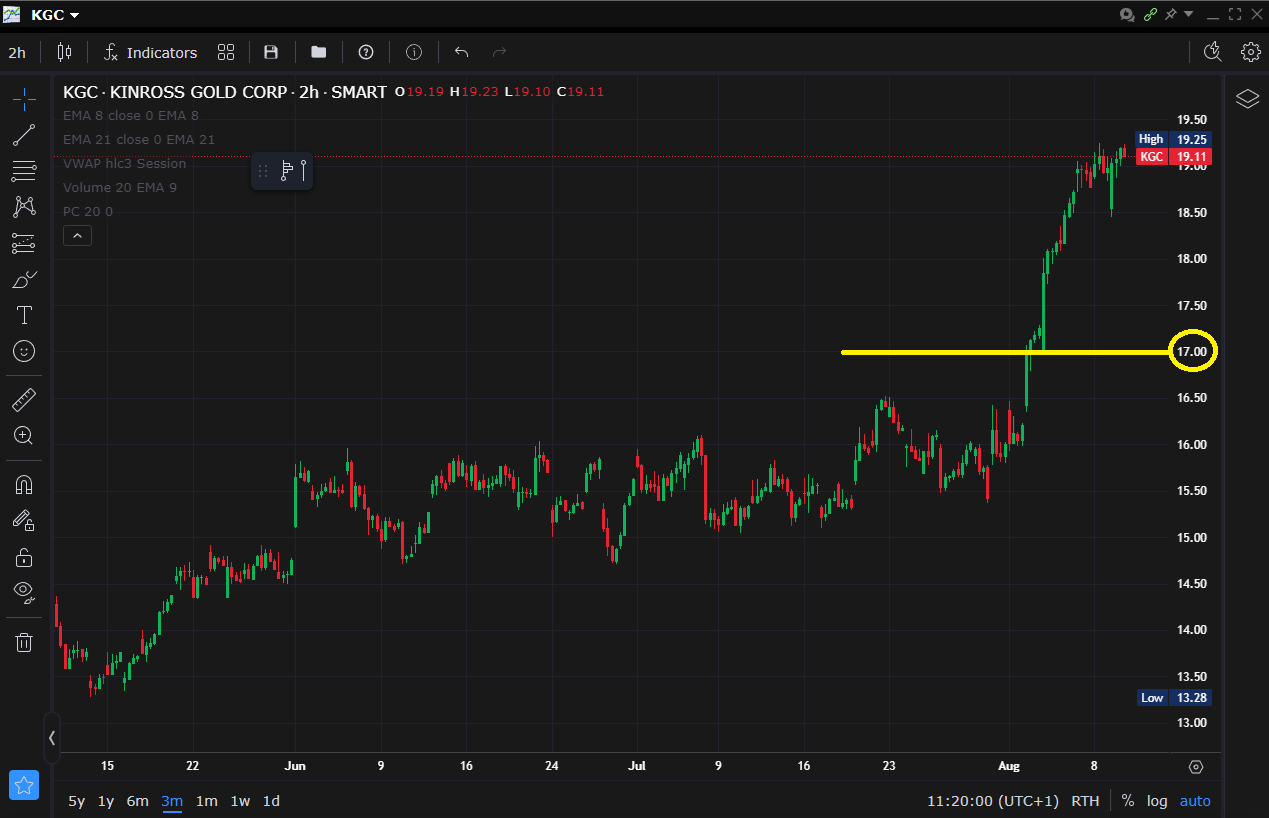This screenshot has height=818, width=1269.
Task: Pin the chart window
Action: pyautogui.click(x=1171, y=14)
